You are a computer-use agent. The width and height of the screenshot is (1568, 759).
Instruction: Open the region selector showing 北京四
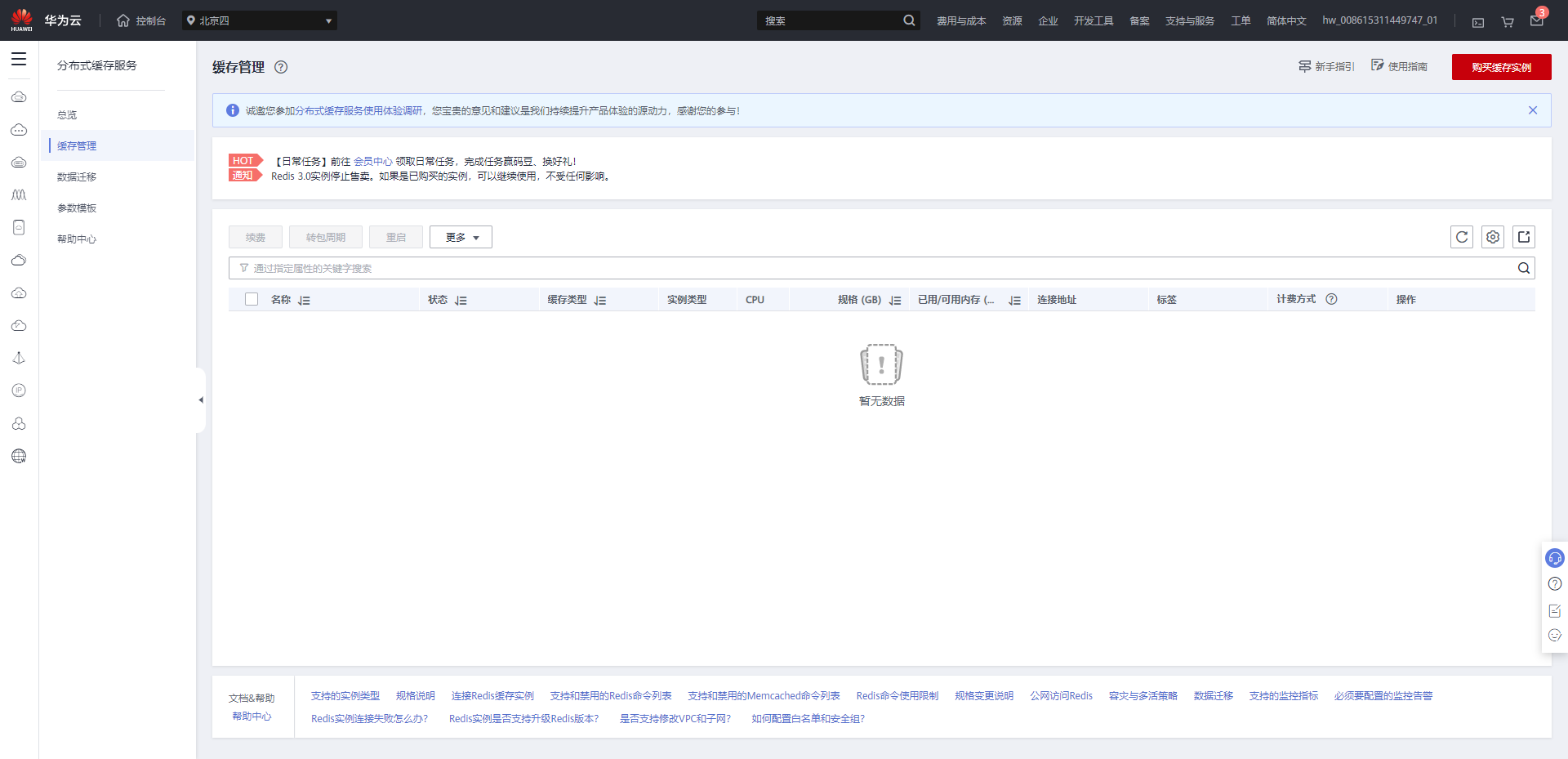(x=259, y=20)
